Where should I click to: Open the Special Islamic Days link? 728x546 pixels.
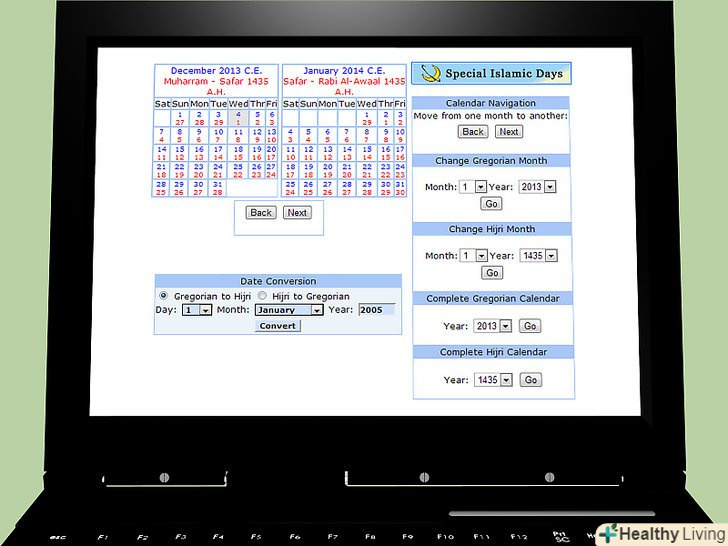pos(504,73)
